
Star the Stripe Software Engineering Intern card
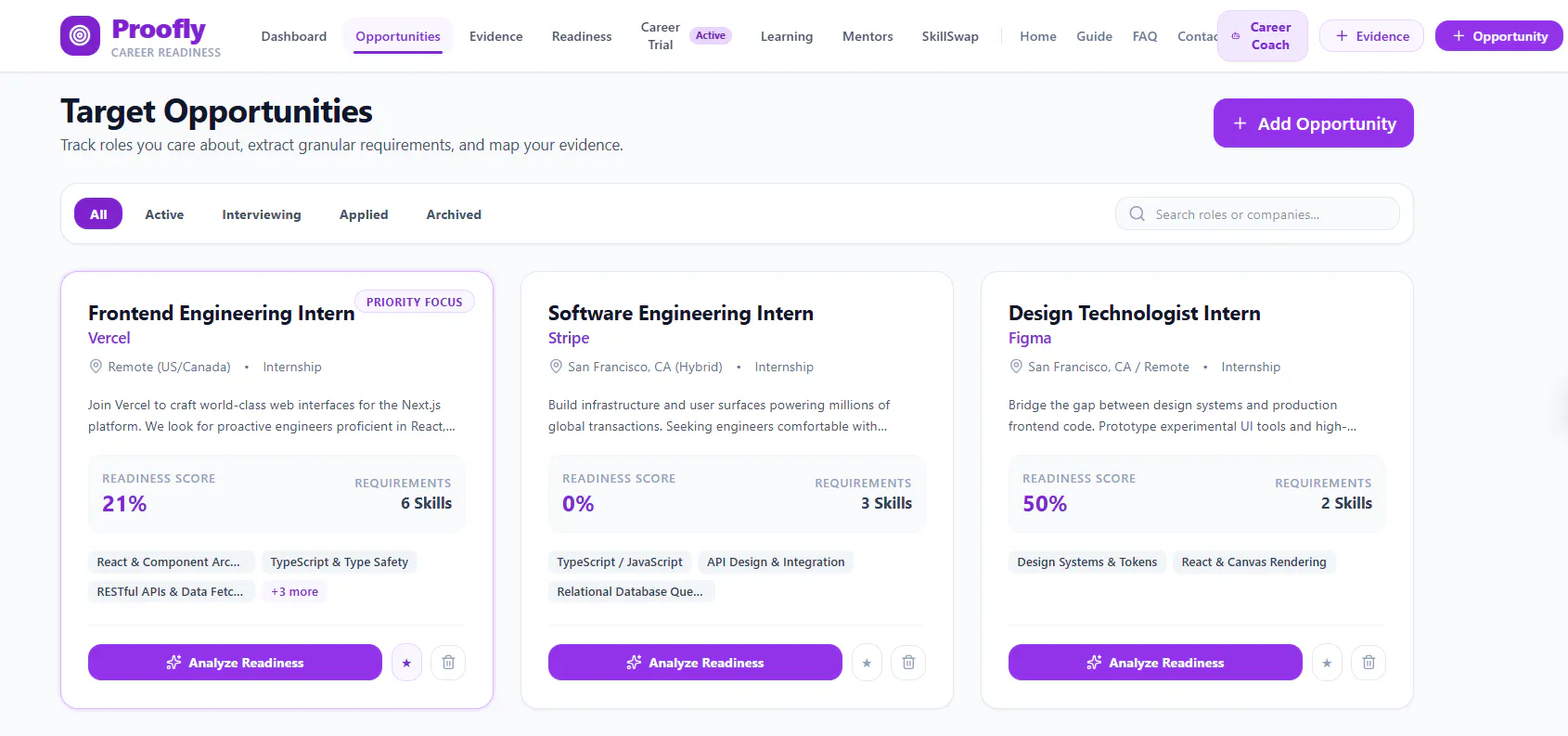867,663
